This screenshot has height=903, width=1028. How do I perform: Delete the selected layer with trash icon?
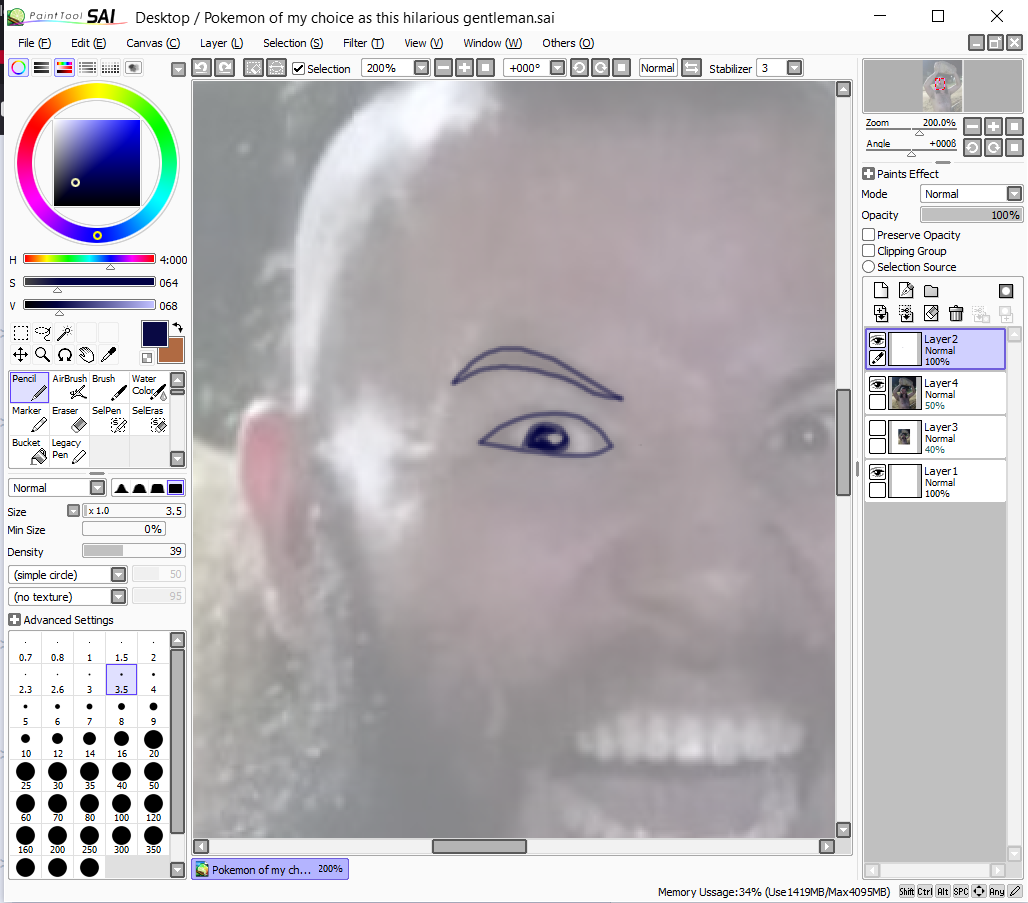[956, 313]
